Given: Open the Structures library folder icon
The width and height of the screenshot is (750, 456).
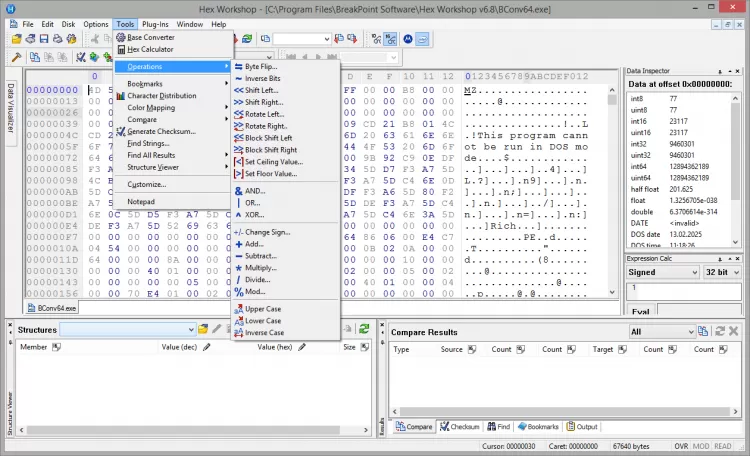Looking at the screenshot, I should [x=203, y=329].
